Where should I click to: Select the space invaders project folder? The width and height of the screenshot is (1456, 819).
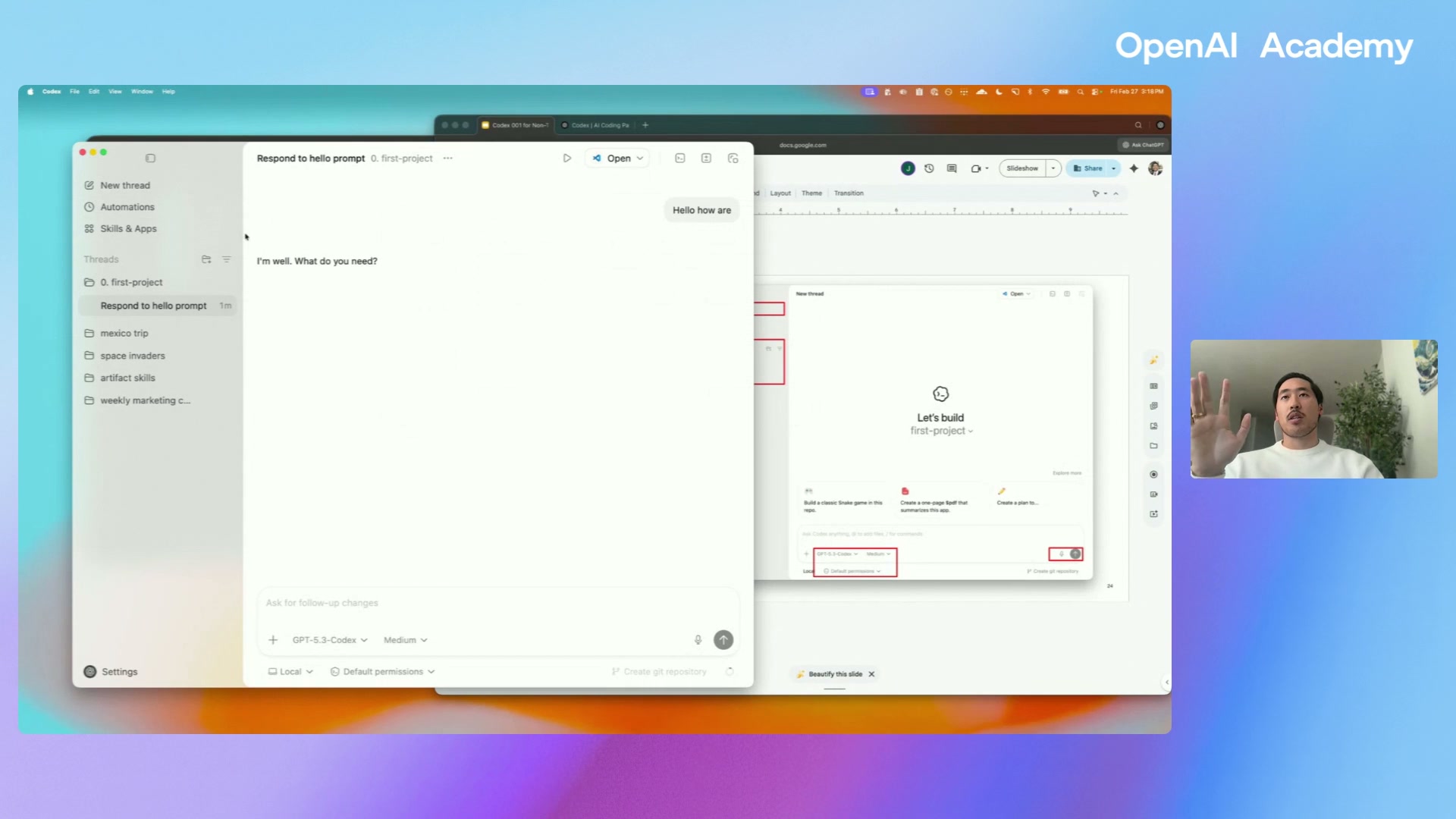point(132,356)
